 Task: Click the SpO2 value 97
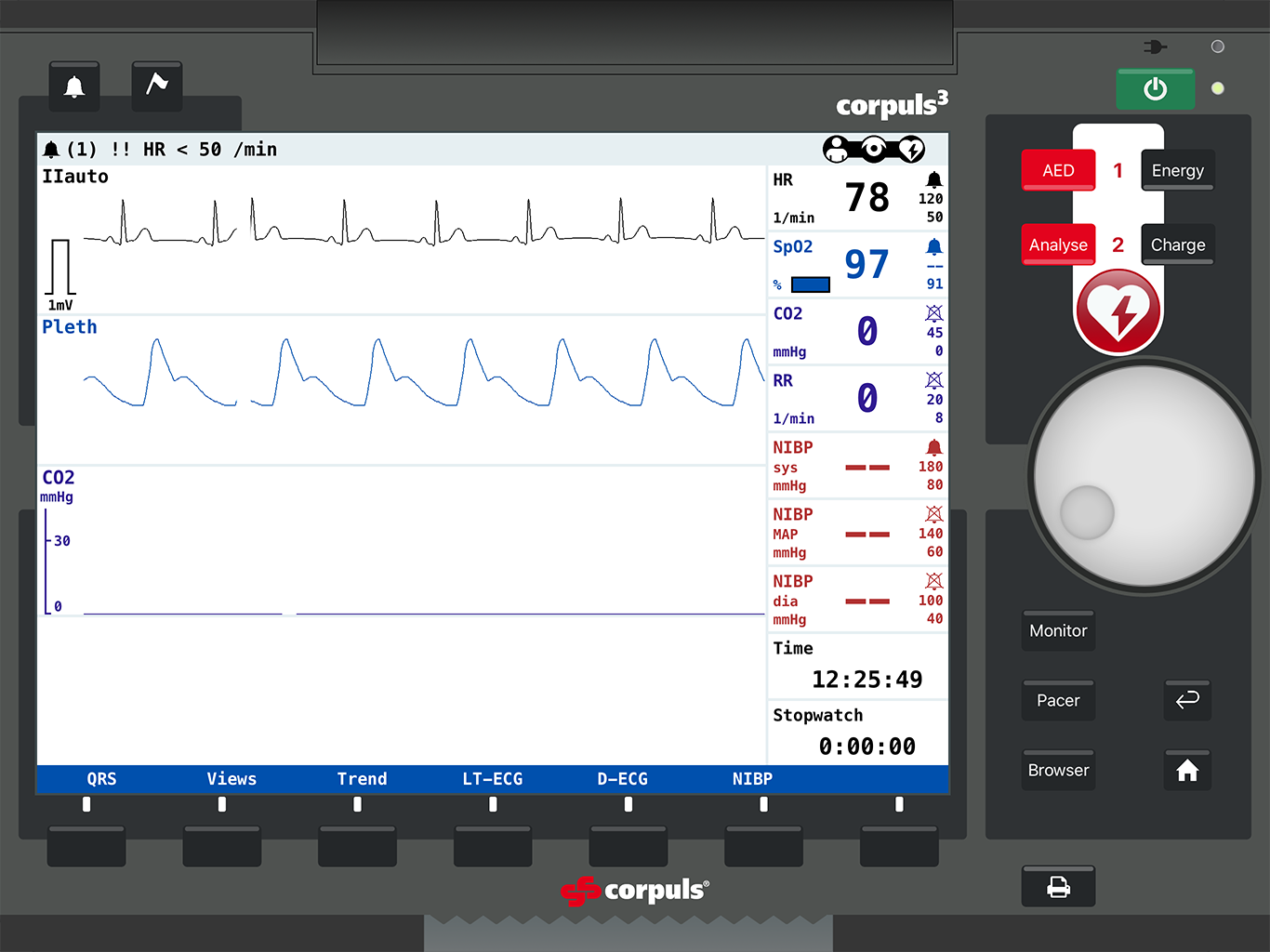pos(867,264)
